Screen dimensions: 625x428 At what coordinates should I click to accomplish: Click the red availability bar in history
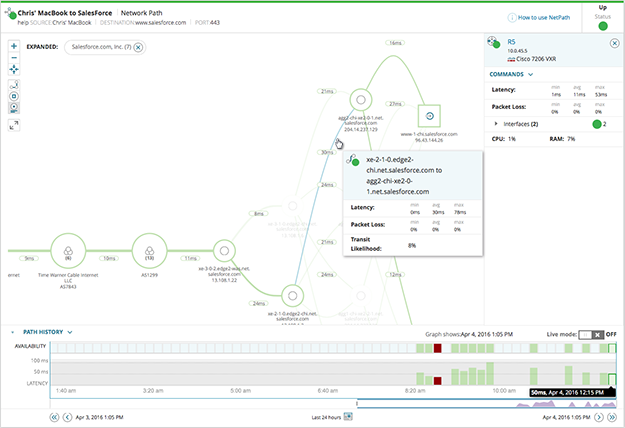436,348
